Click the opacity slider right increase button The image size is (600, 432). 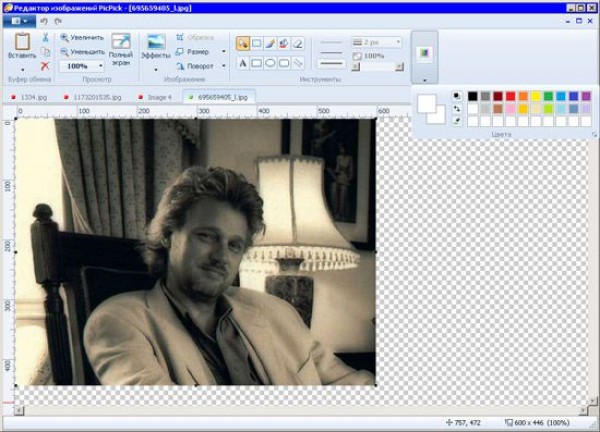pyautogui.click(x=399, y=67)
